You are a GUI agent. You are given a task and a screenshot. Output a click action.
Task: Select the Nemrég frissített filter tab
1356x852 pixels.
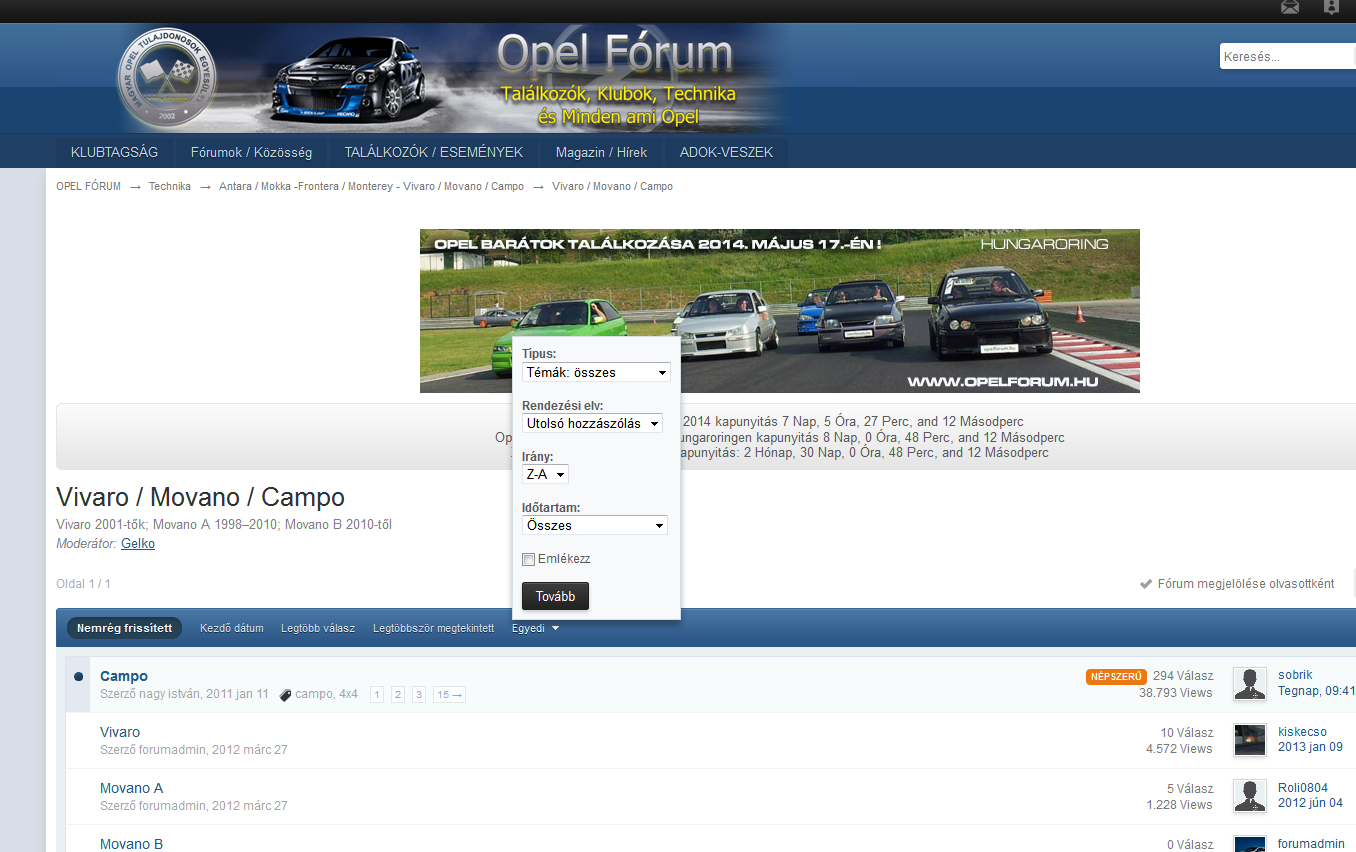click(x=124, y=628)
